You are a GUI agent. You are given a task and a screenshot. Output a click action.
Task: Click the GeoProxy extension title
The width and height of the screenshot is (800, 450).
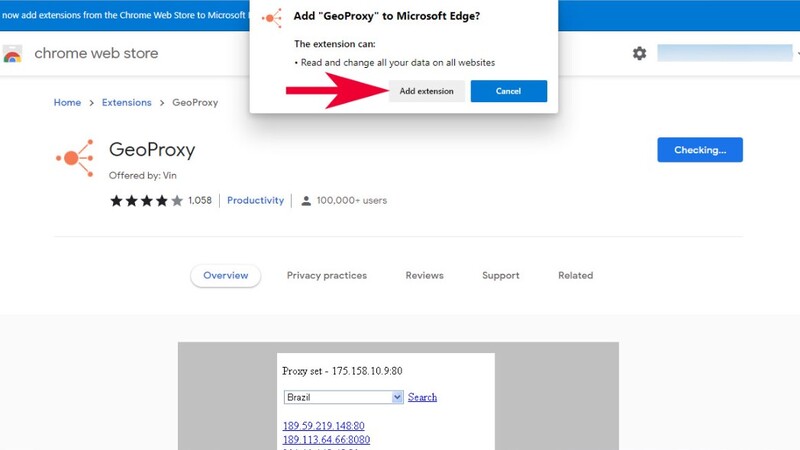[152, 150]
